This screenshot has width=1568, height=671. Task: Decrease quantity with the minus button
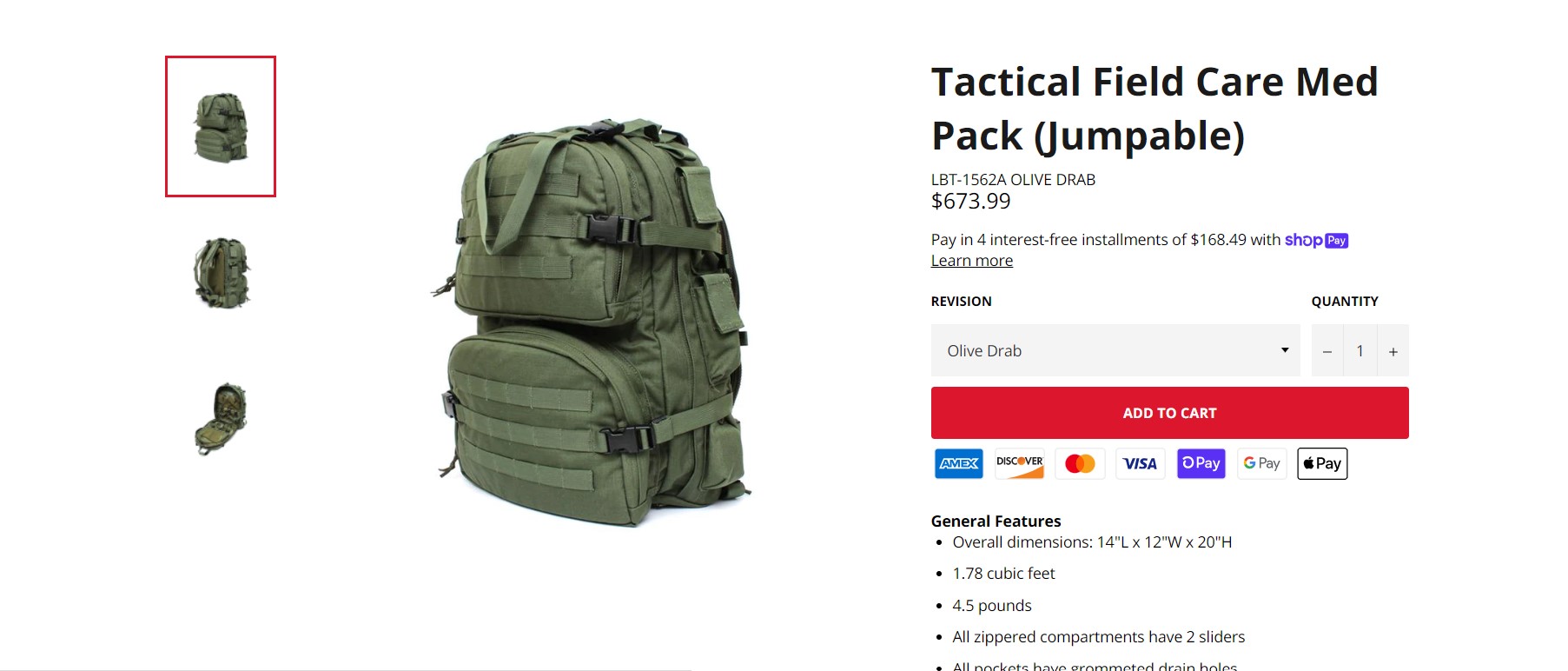tap(1327, 351)
